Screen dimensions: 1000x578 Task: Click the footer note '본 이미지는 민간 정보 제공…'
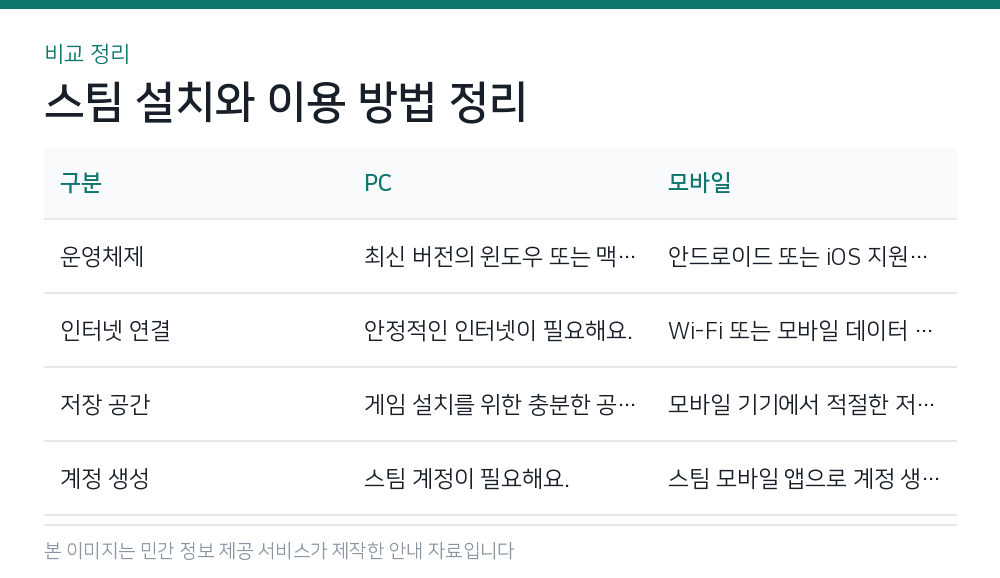[279, 551]
